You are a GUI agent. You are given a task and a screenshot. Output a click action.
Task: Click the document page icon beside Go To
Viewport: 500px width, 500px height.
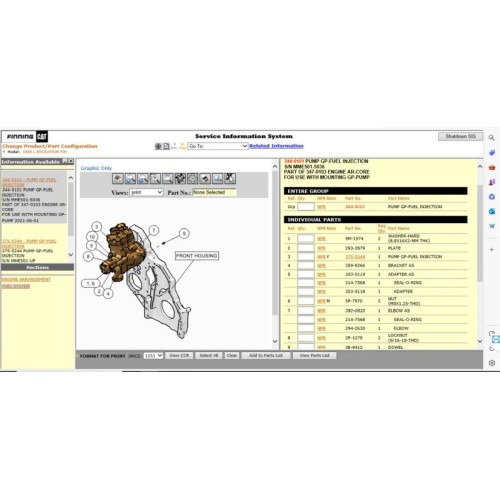click(x=166, y=146)
